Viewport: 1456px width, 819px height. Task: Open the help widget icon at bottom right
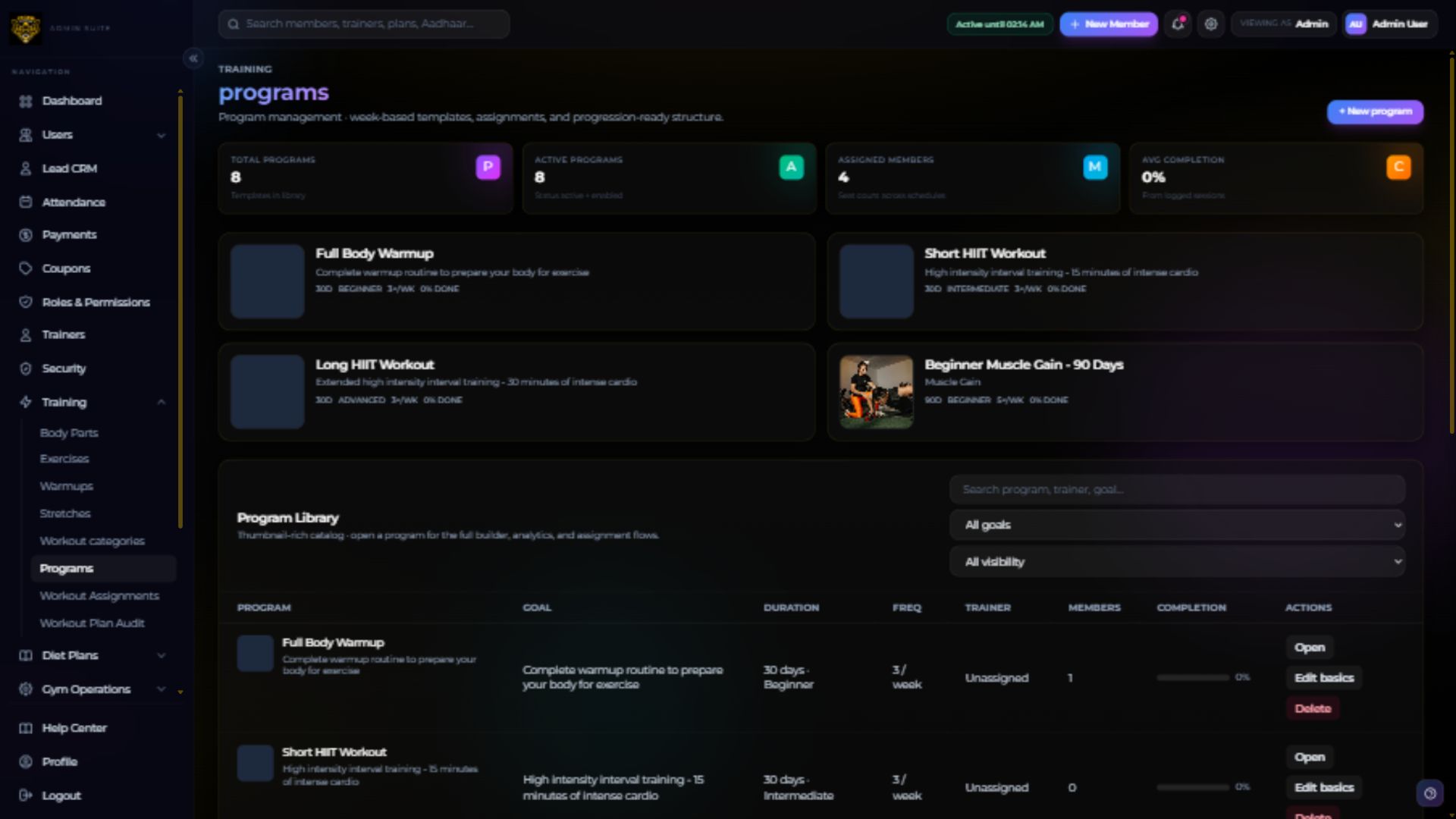tap(1429, 793)
